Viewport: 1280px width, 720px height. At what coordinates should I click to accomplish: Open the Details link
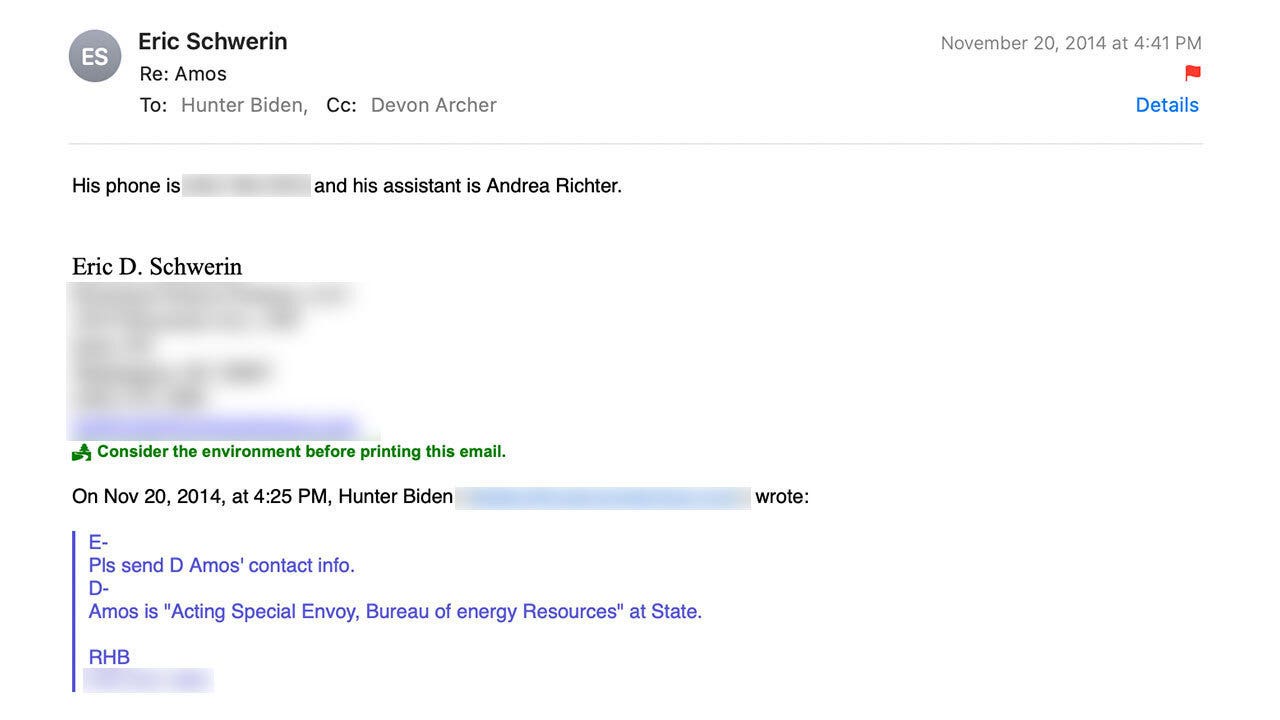[x=1166, y=105]
